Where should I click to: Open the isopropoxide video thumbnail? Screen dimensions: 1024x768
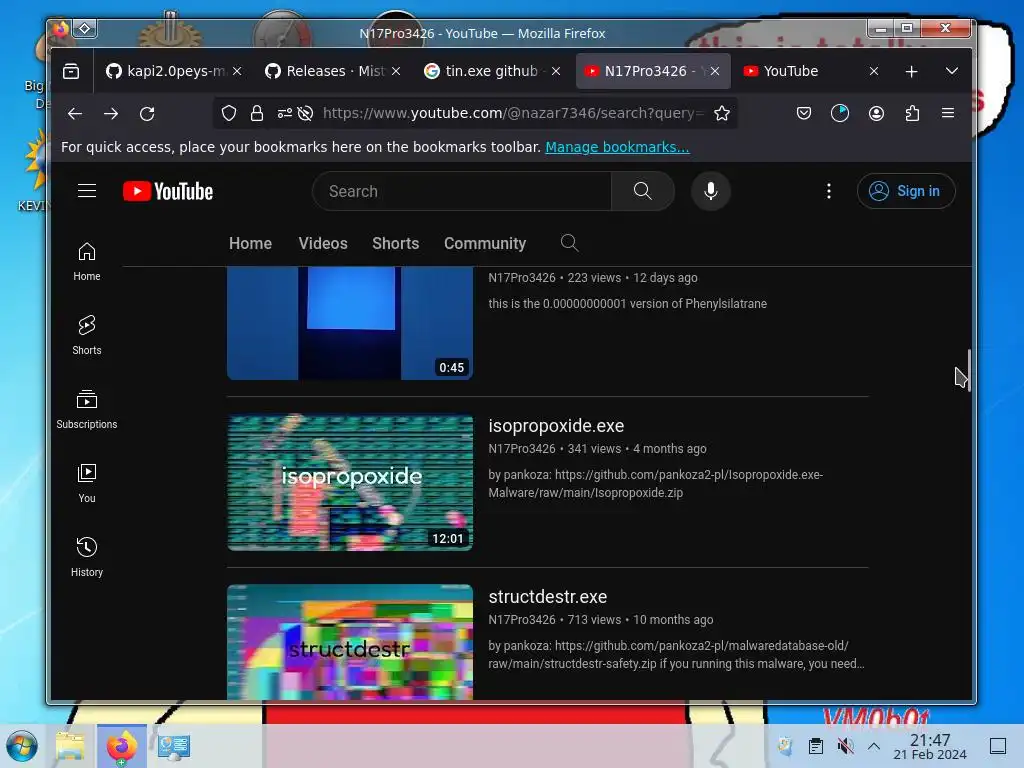(350, 482)
